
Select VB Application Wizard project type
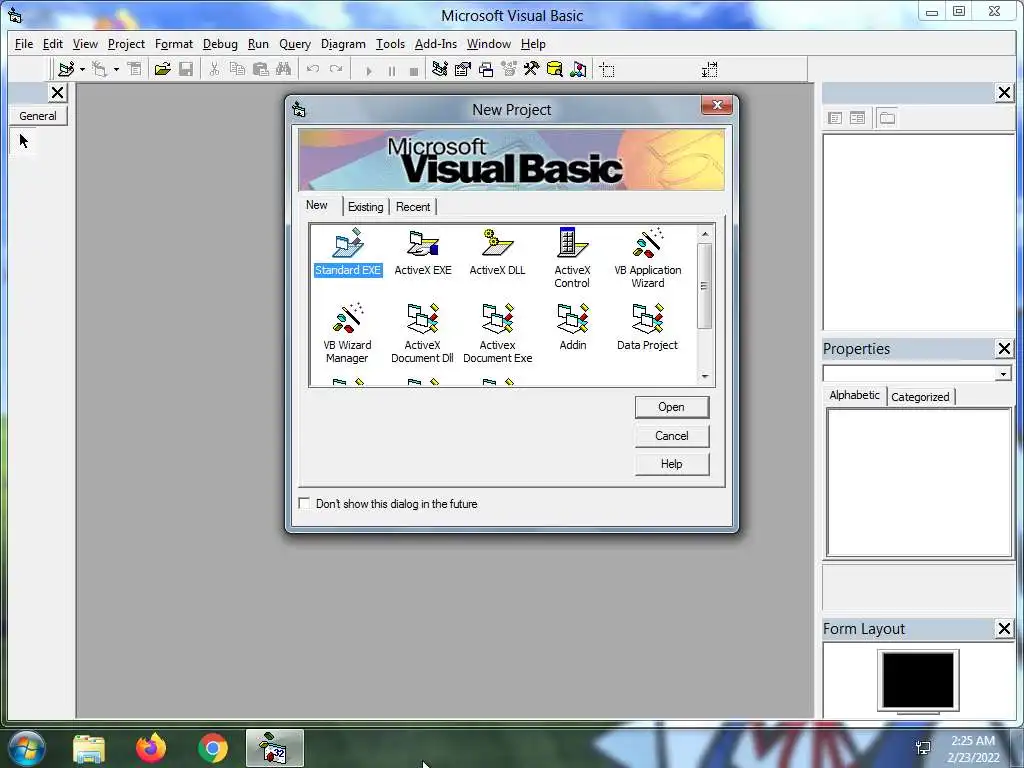[x=647, y=258]
